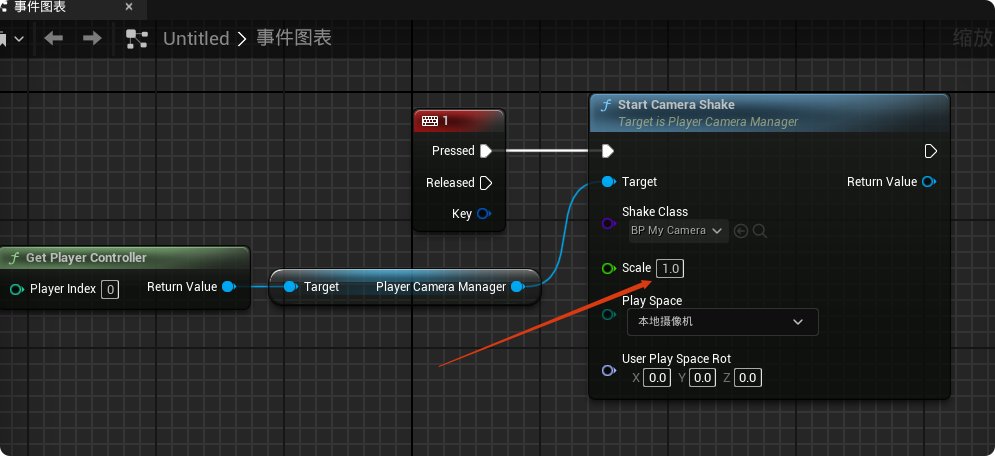
Task: Click the forward navigation arrow
Action: [x=92, y=38]
